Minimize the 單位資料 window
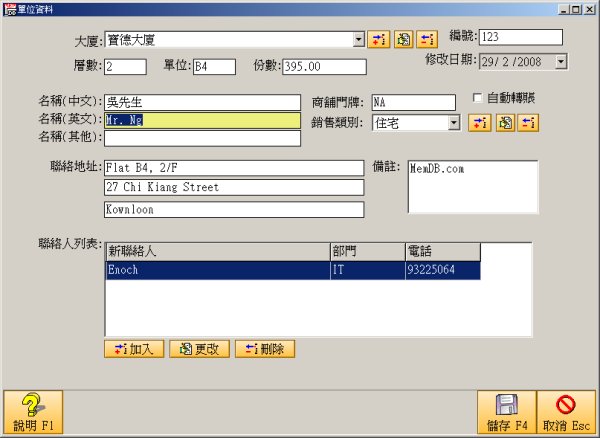 click(563, 9)
